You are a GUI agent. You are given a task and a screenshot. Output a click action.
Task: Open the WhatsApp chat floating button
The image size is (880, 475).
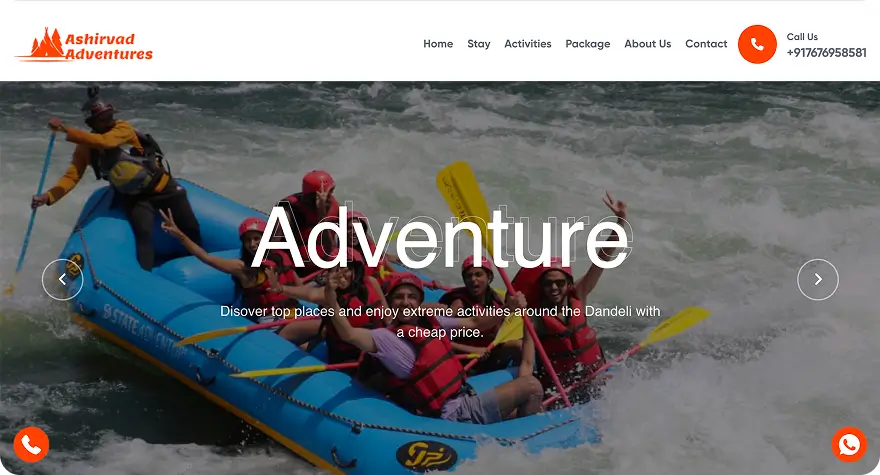[849, 445]
